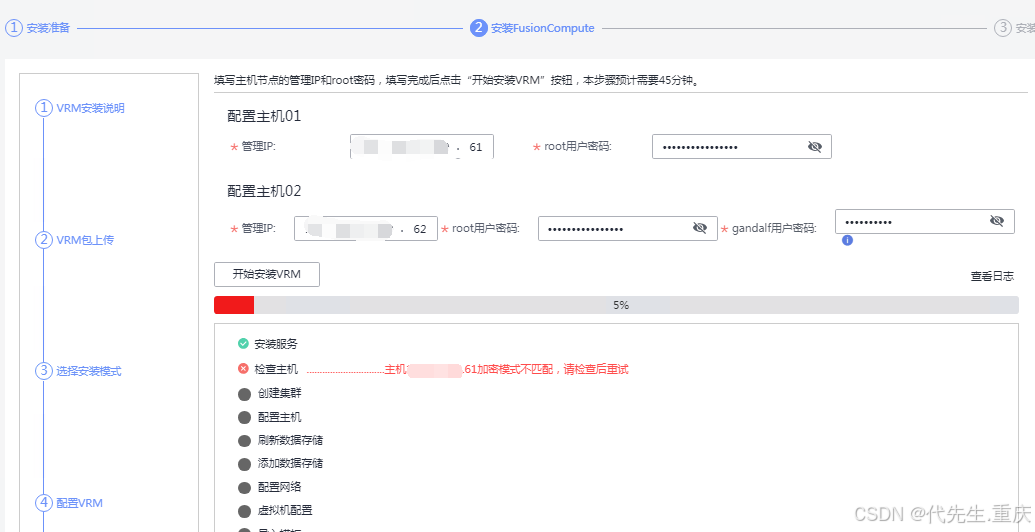Toggle visibility of host01 root password
Screen dimensions: 1035x532
click(815, 147)
